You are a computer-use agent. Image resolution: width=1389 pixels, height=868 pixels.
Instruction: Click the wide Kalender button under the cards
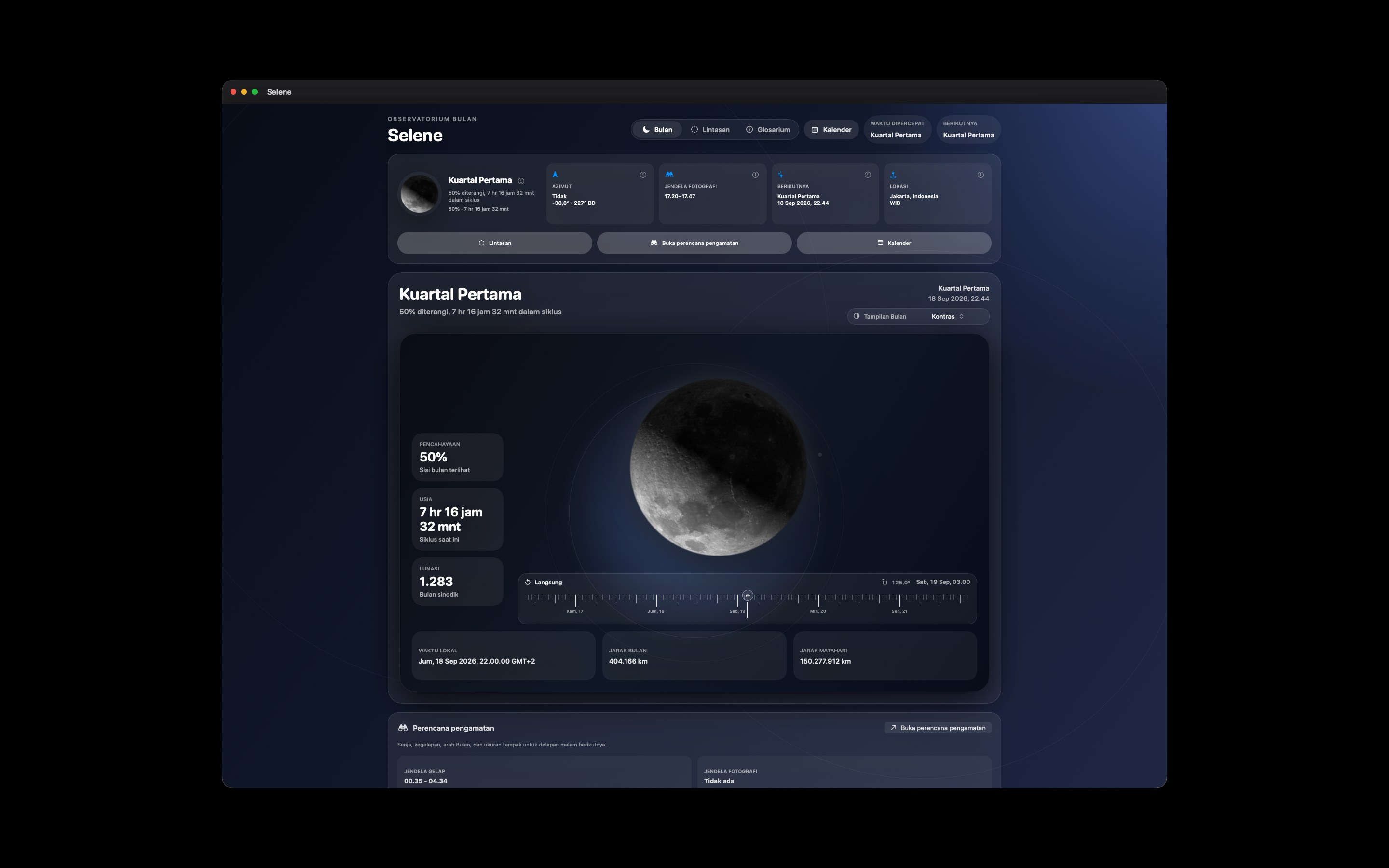894,243
